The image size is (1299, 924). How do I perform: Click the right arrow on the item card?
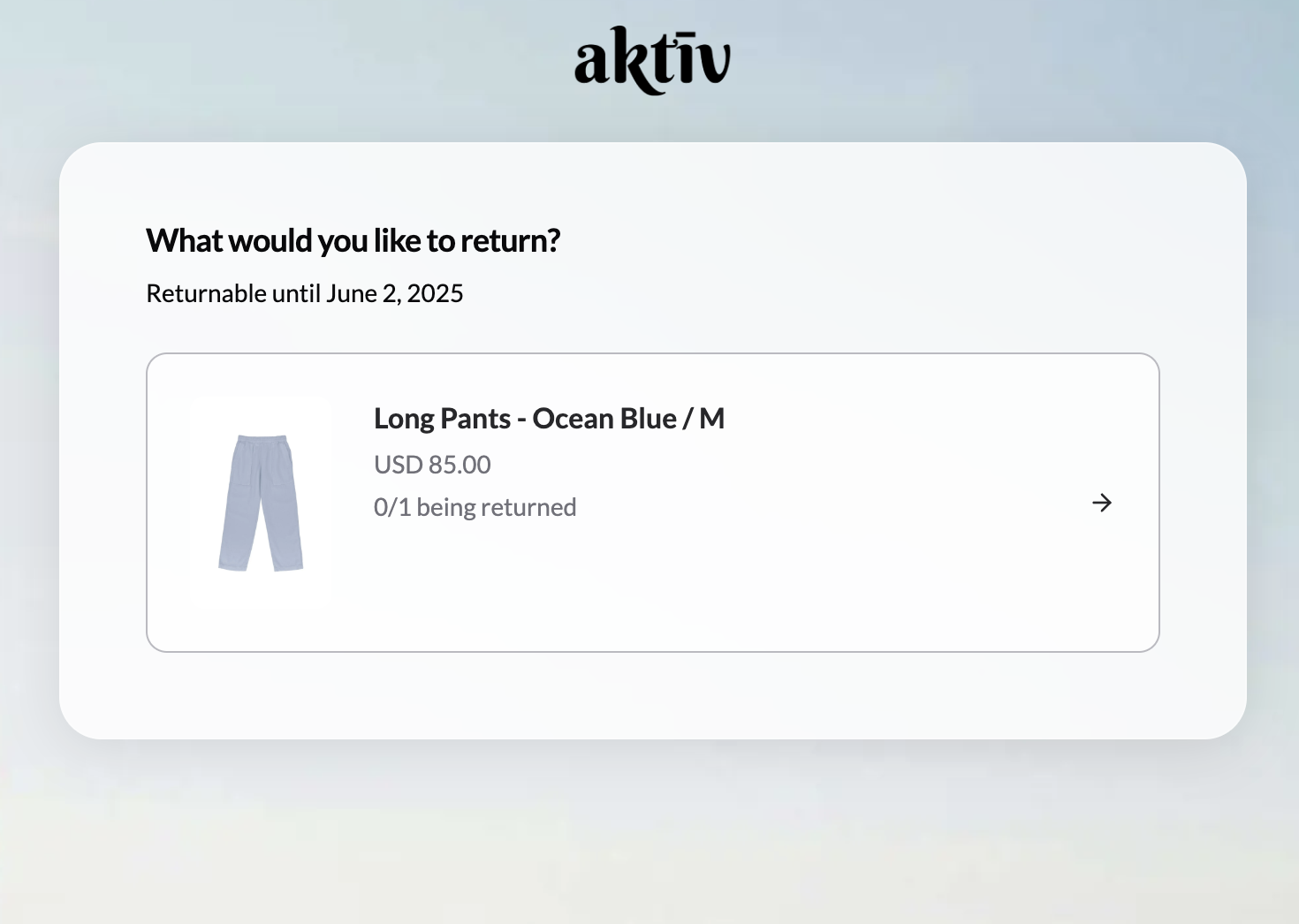[x=1102, y=503]
